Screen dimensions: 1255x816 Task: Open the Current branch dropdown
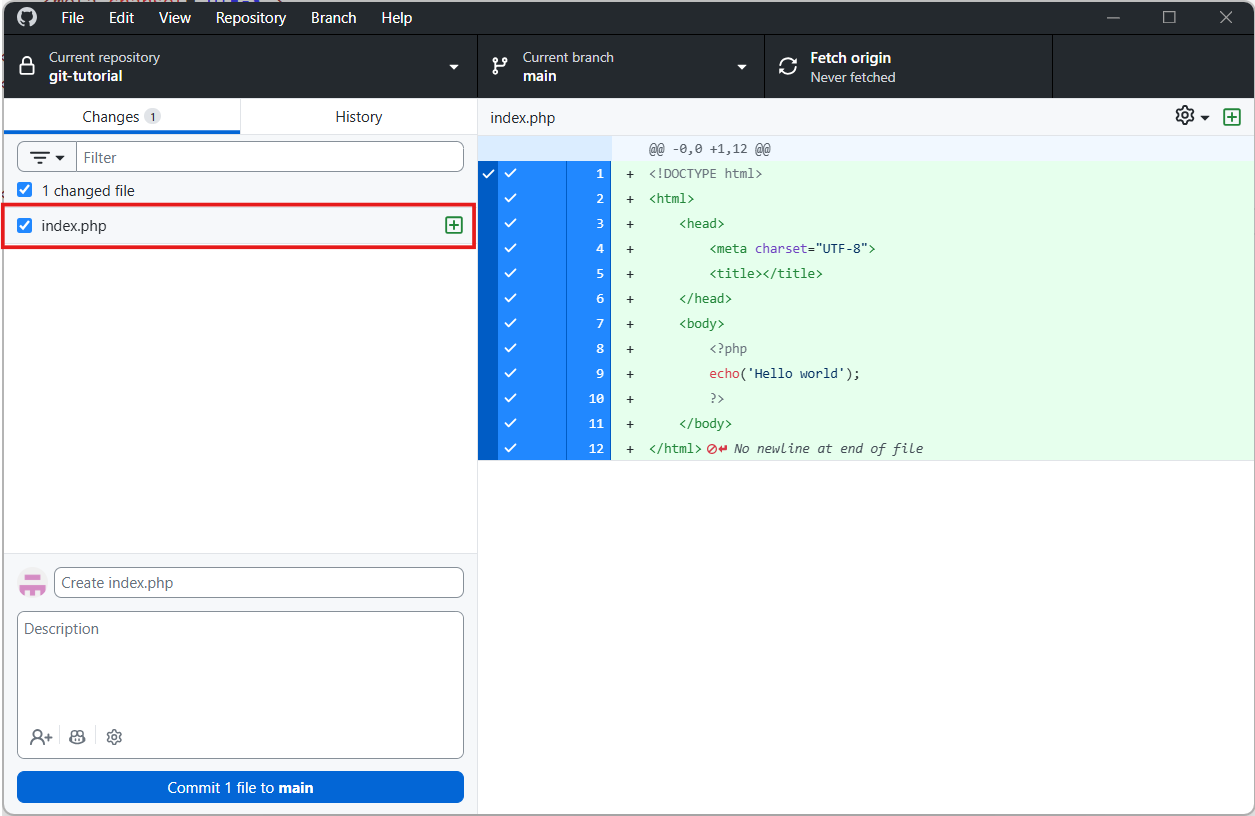pos(621,67)
